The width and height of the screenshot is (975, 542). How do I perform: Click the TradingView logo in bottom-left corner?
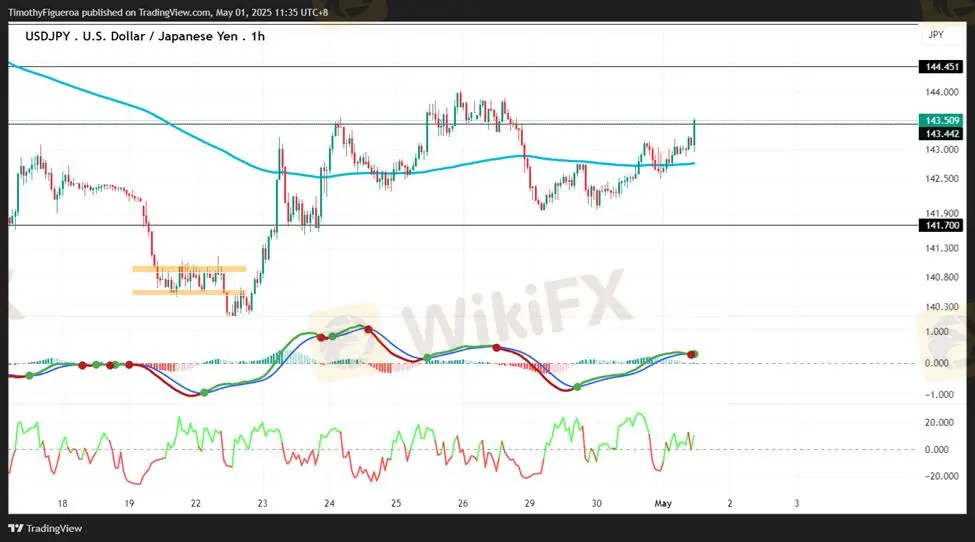pyautogui.click(x=46, y=528)
